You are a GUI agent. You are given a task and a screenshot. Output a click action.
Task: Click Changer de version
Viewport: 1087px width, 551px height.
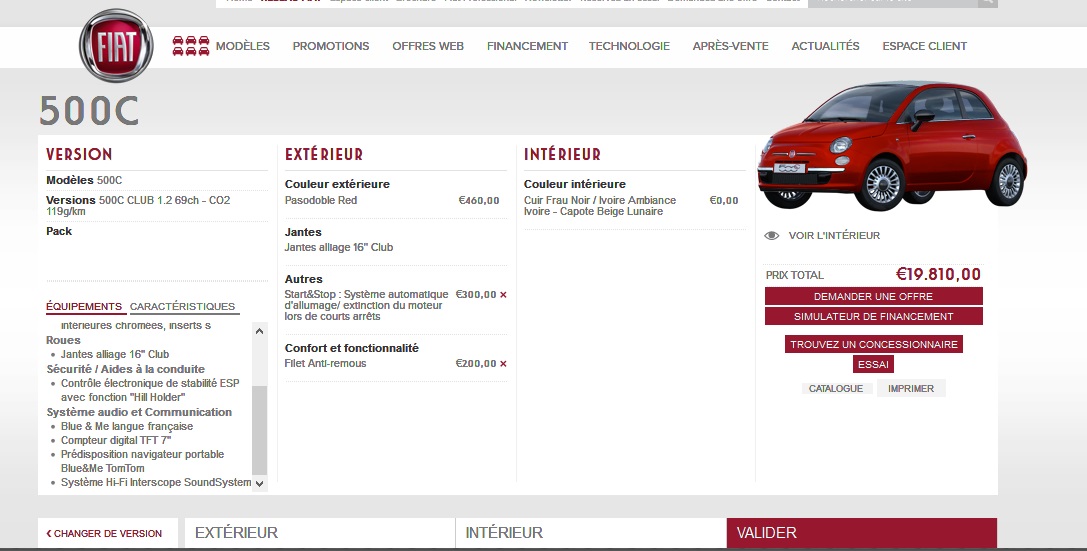coord(107,533)
